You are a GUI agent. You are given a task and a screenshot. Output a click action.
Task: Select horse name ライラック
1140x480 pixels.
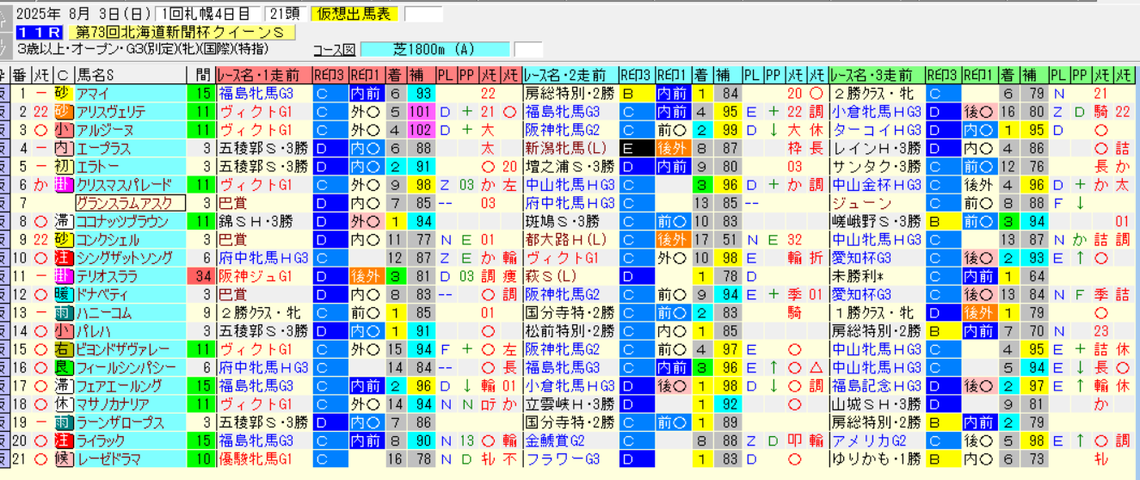click(129, 441)
